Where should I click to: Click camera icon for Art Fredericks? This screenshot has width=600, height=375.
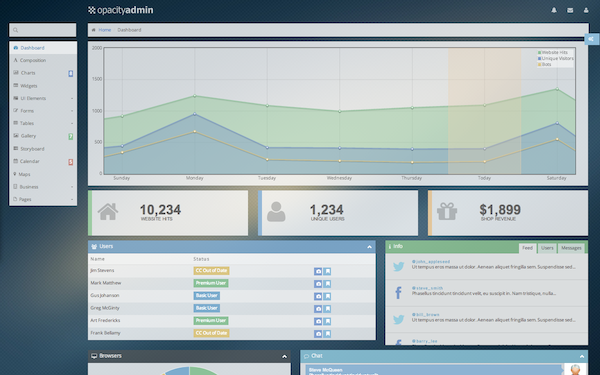pos(318,321)
